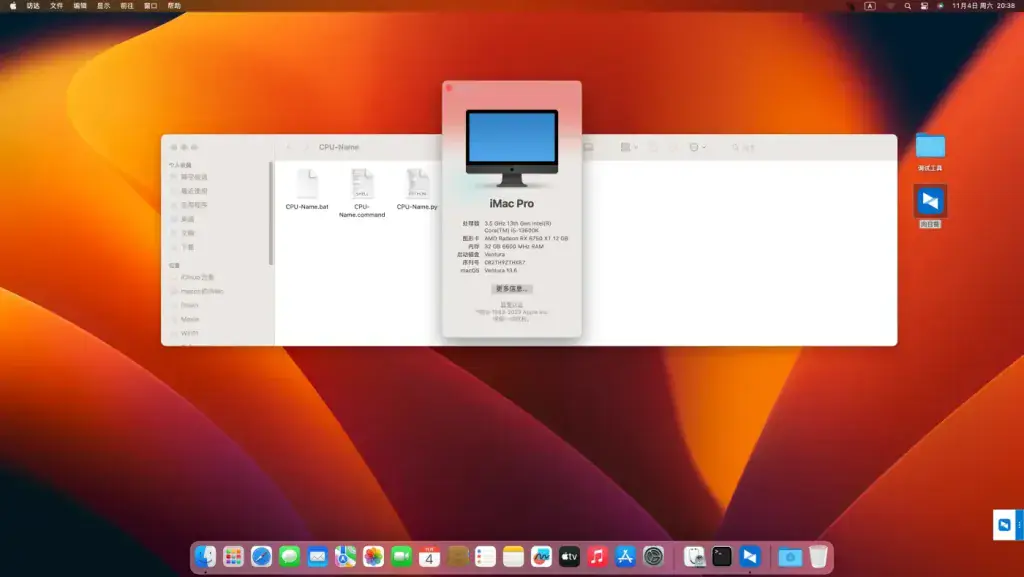The height and width of the screenshot is (577, 1024).
Task: Open System Settings gear in the Dock
Action: [x=653, y=557]
